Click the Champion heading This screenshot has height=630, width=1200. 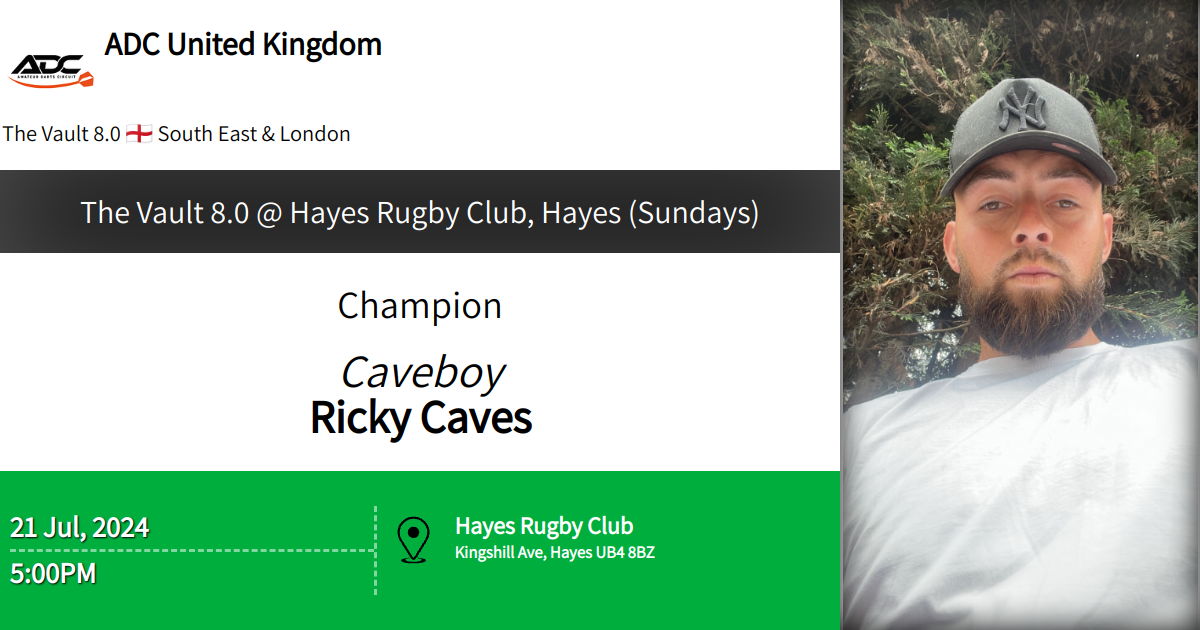pyautogui.click(x=420, y=306)
